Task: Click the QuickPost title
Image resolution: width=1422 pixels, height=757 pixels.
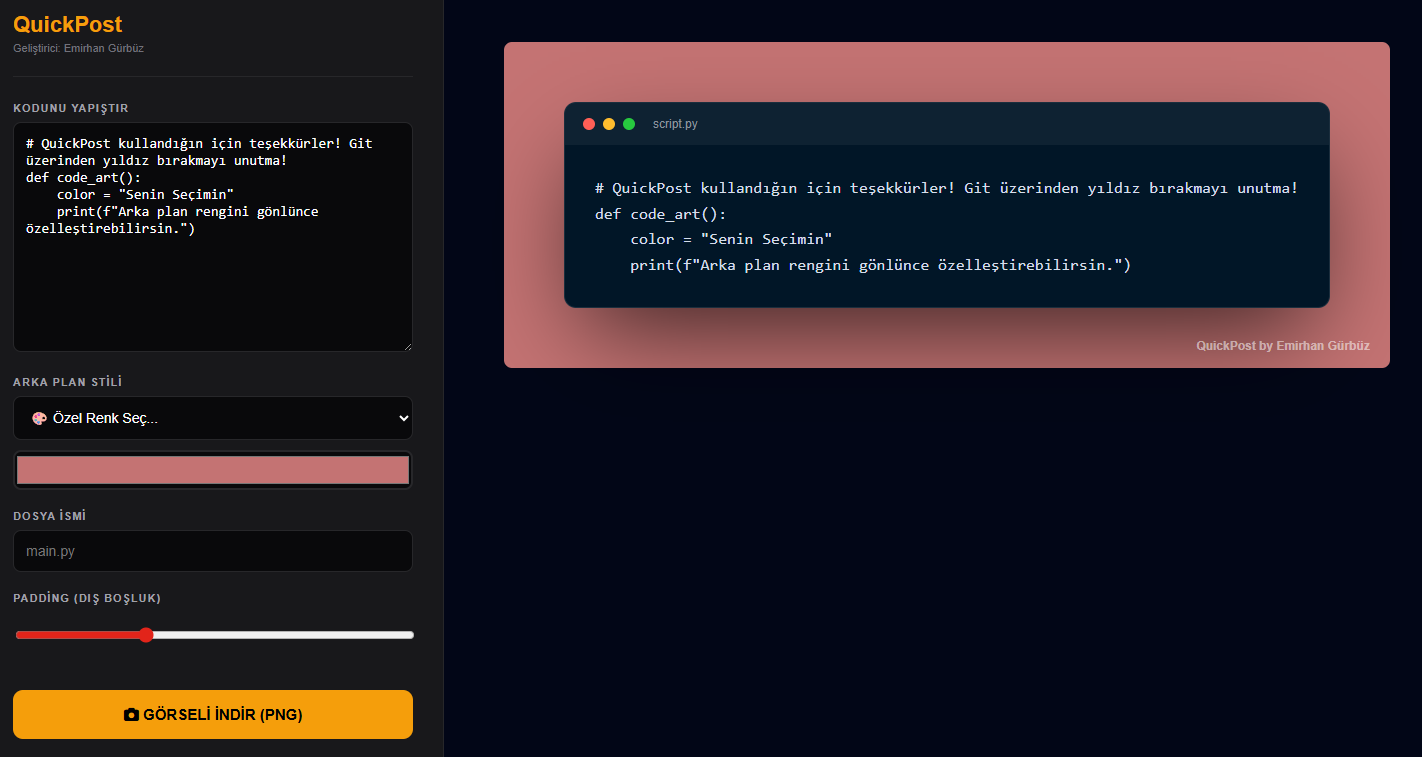Action: tap(68, 24)
